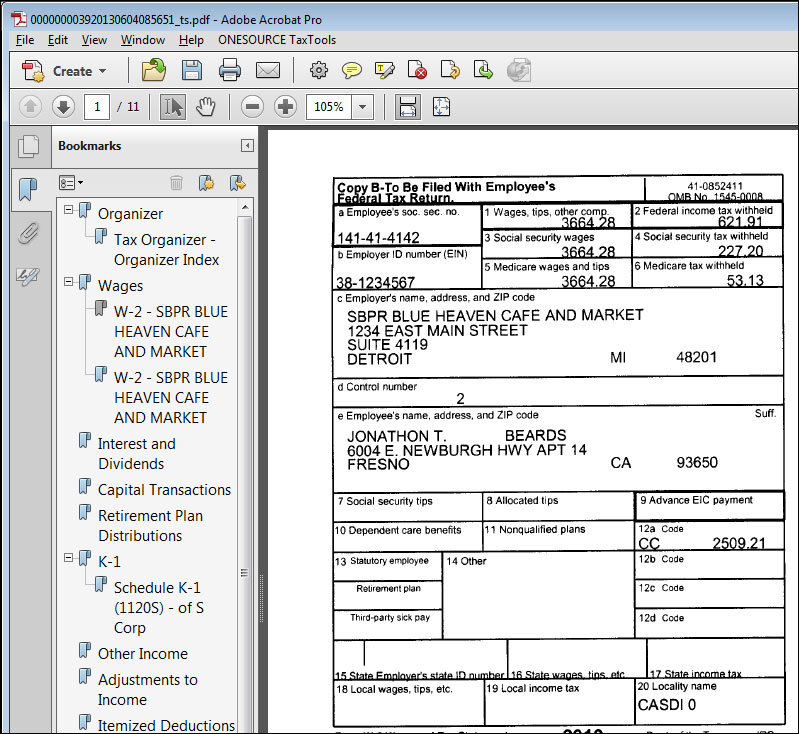The height and width of the screenshot is (734, 799).
Task: Select the Hand pan tool
Action: [x=205, y=107]
